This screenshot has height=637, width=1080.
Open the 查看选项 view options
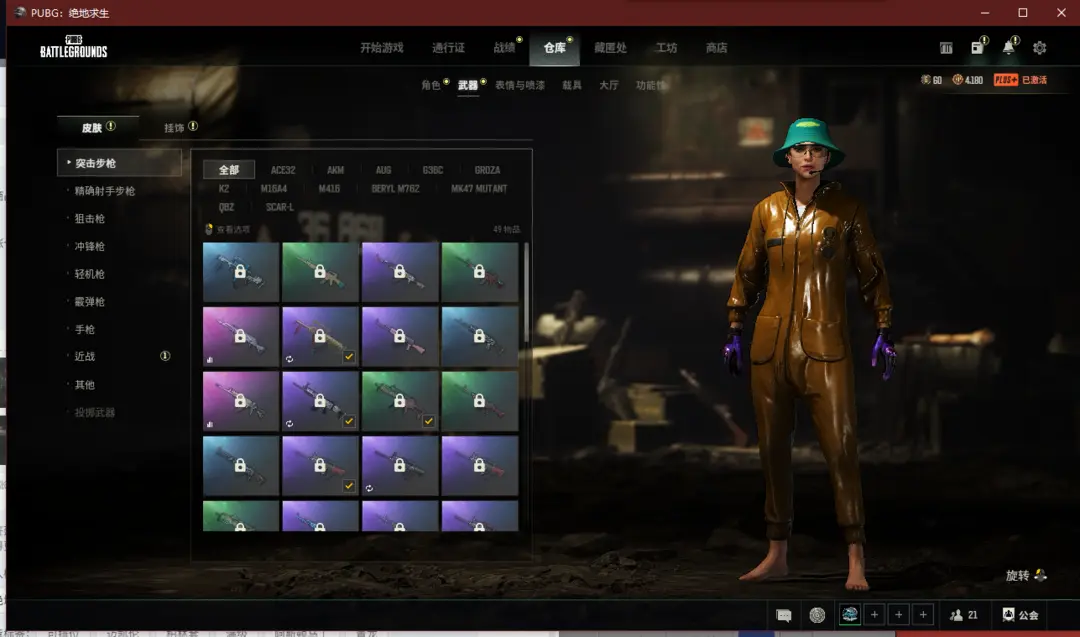click(x=228, y=229)
